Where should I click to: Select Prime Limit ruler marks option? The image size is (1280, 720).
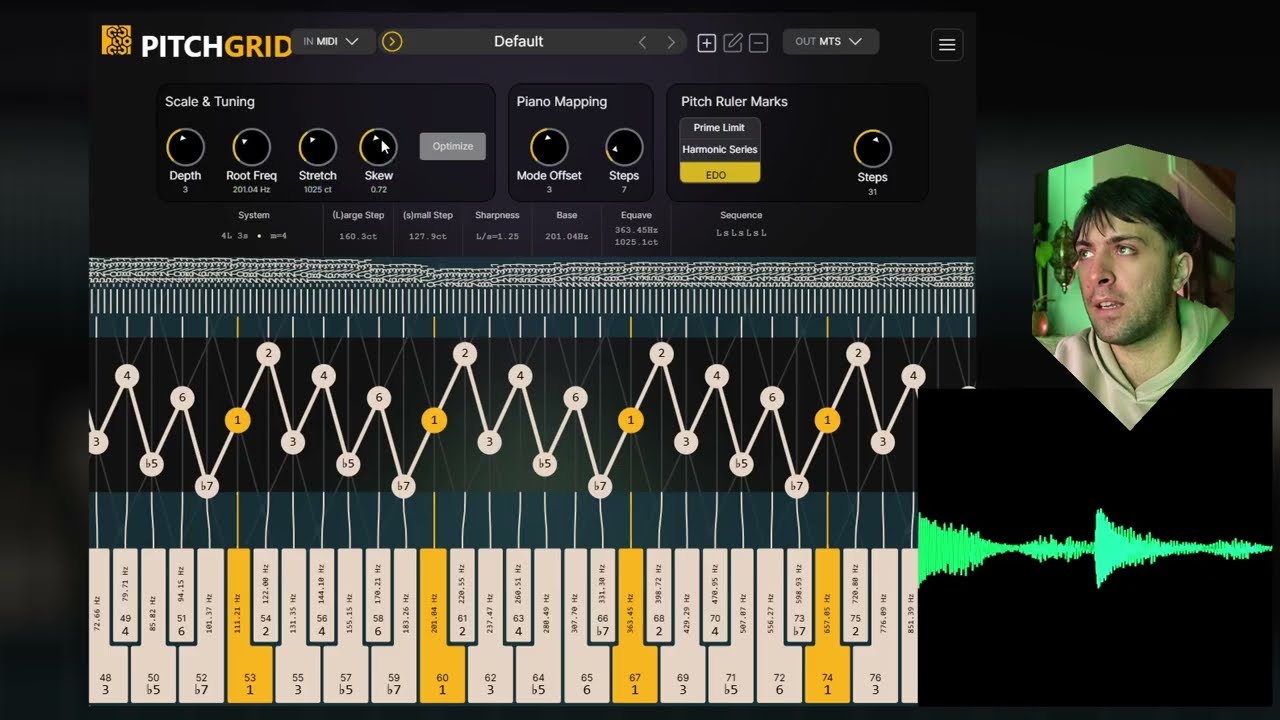tap(720, 128)
